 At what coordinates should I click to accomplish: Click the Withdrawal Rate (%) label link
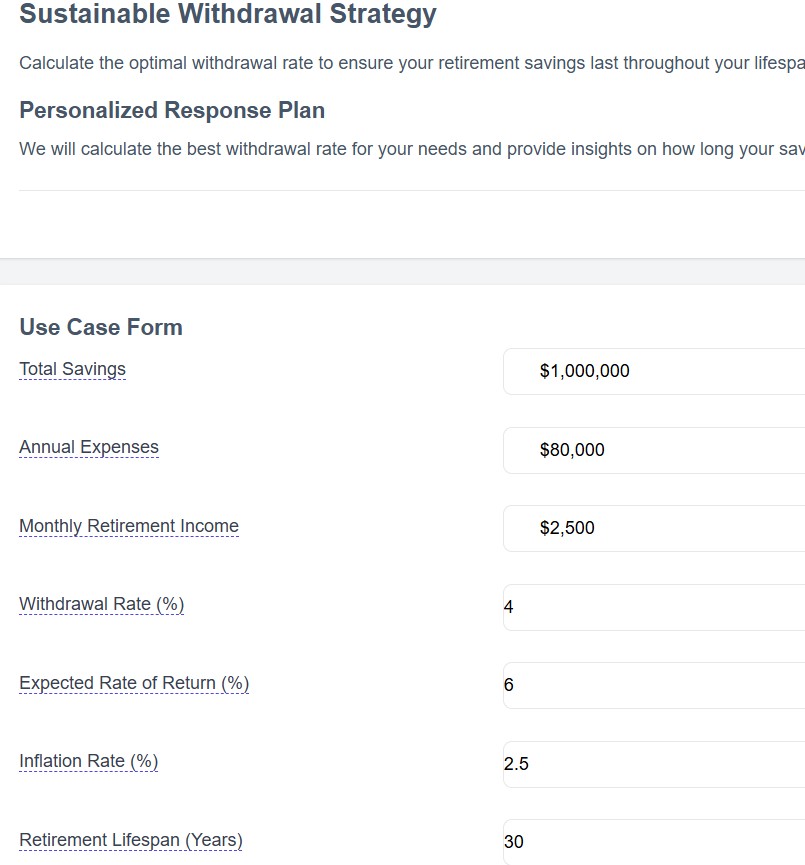[100, 604]
